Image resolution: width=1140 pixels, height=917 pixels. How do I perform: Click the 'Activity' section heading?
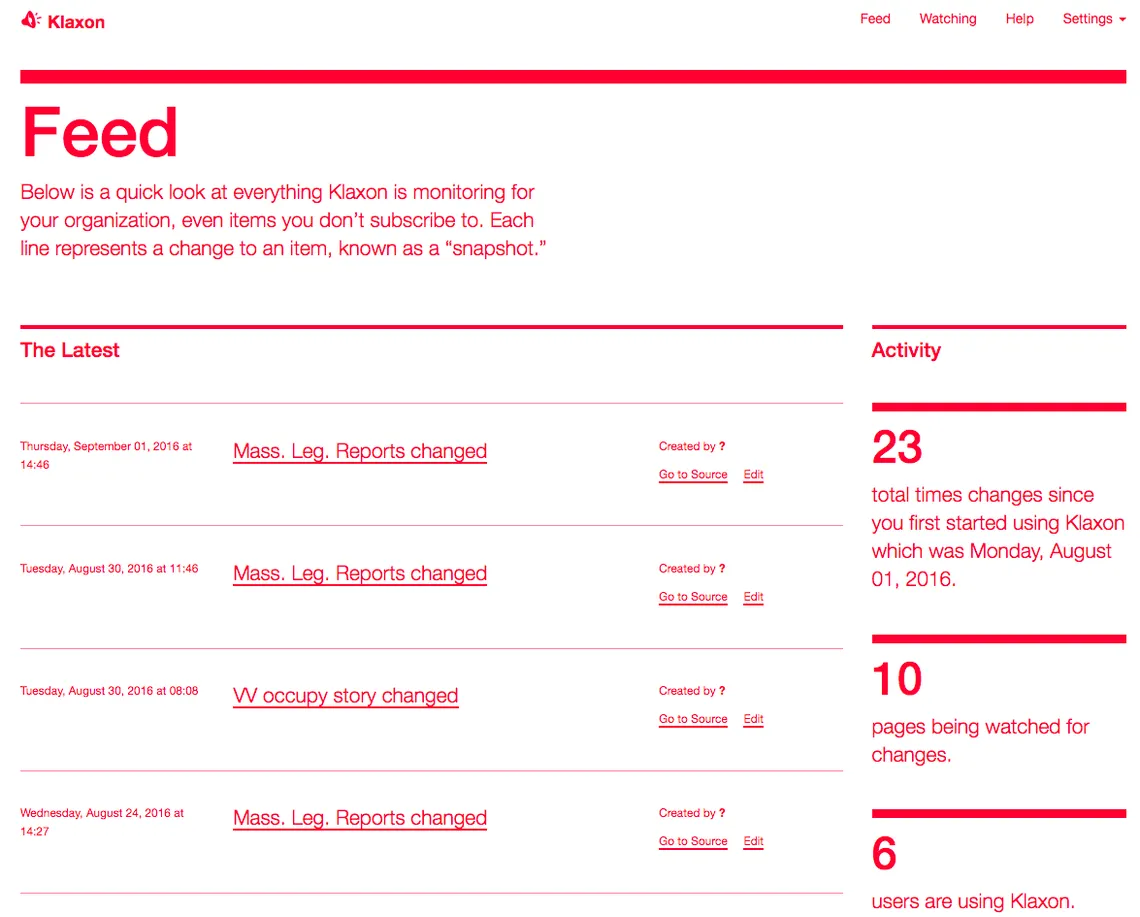[x=906, y=350]
